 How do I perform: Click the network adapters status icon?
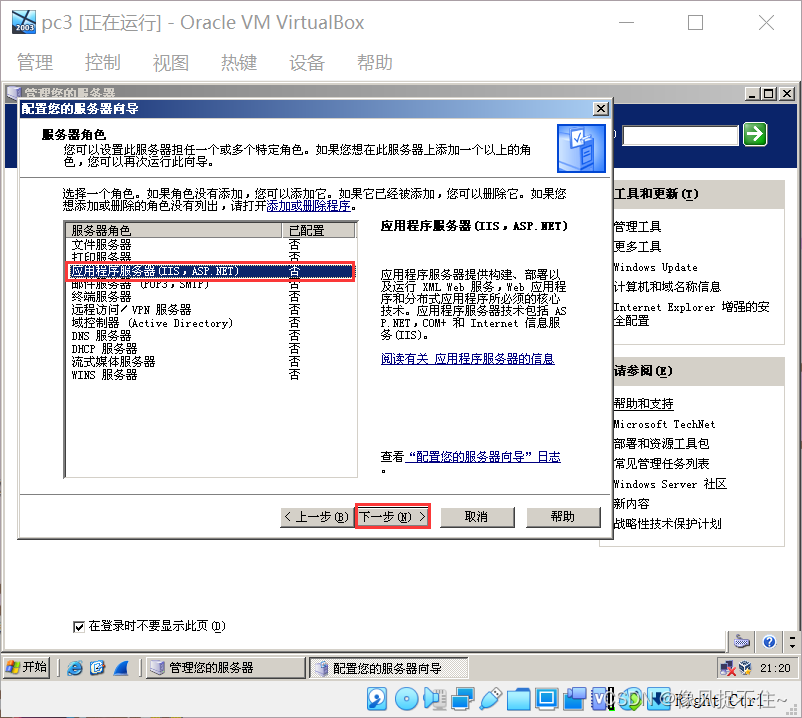tap(463, 699)
